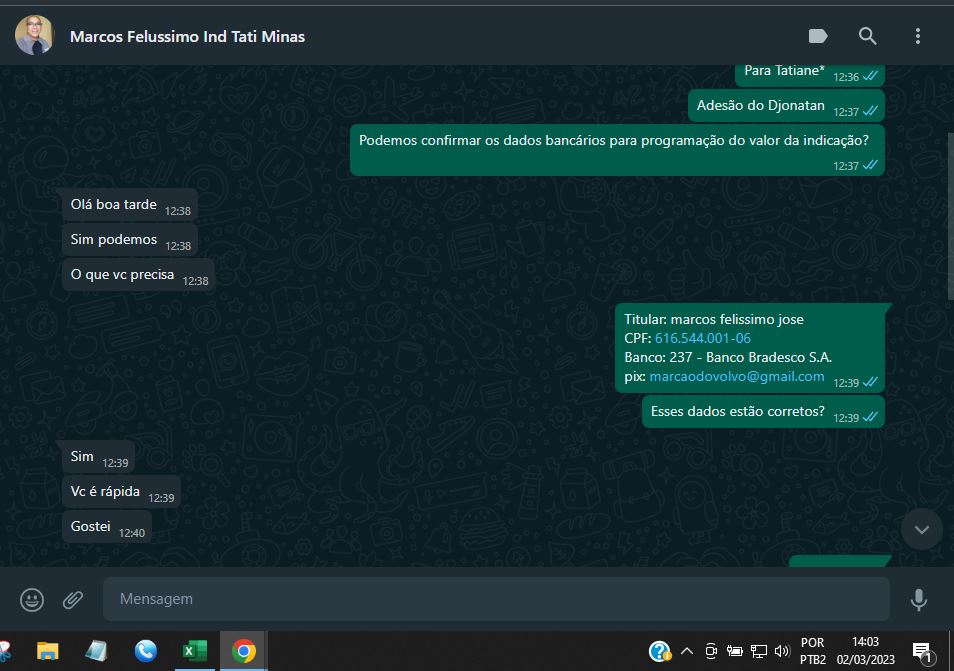The height and width of the screenshot is (671, 954).
Task: Search messages using the magnifier icon
Action: pos(867,36)
